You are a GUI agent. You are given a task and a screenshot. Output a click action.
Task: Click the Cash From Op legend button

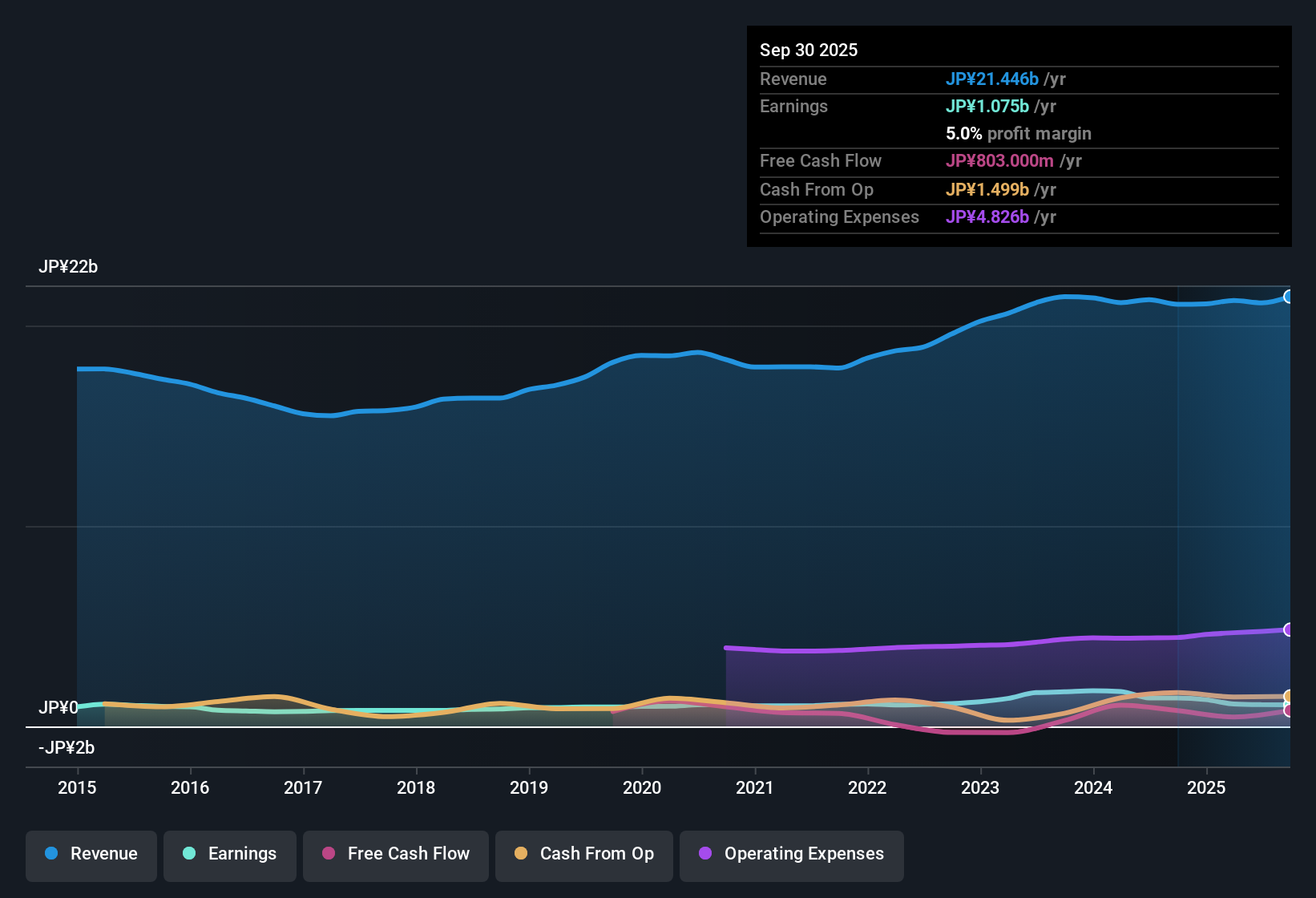583,854
